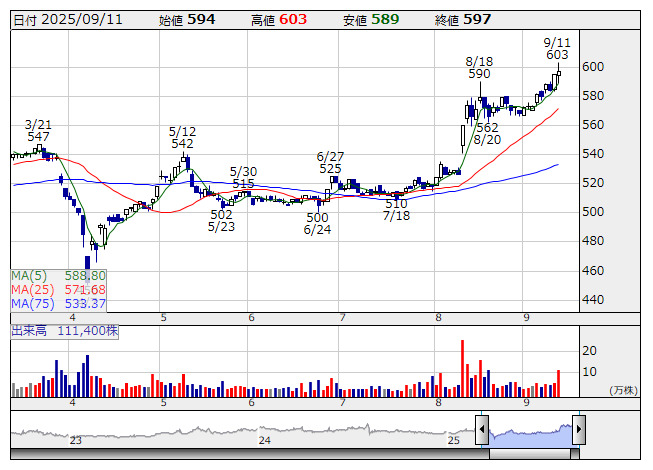Screen dimensions: 653x470
Task: Click the 5/12 542 high annotation
Action: [182, 137]
